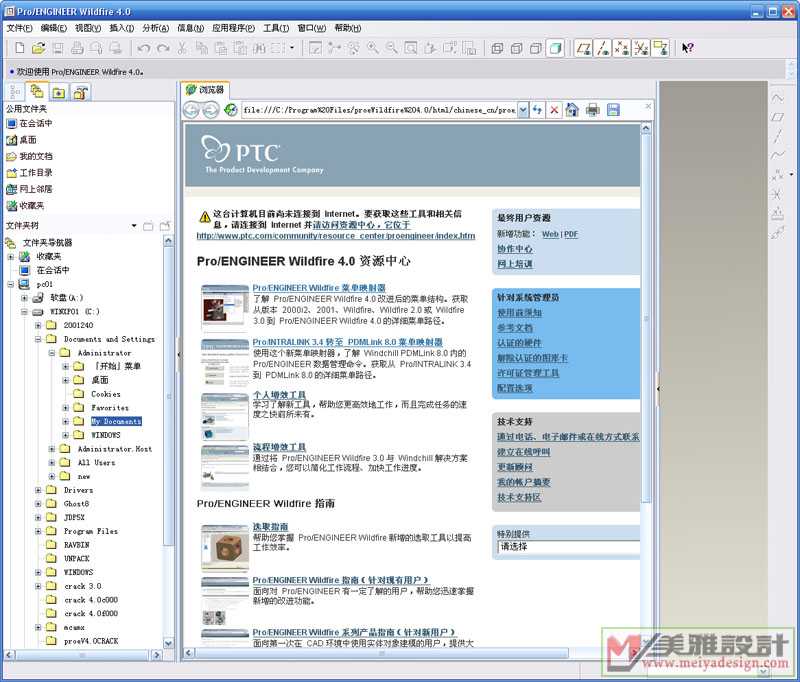This screenshot has width=800, height=682.
Task: Click the browser Back arrow button
Action: [x=192, y=110]
